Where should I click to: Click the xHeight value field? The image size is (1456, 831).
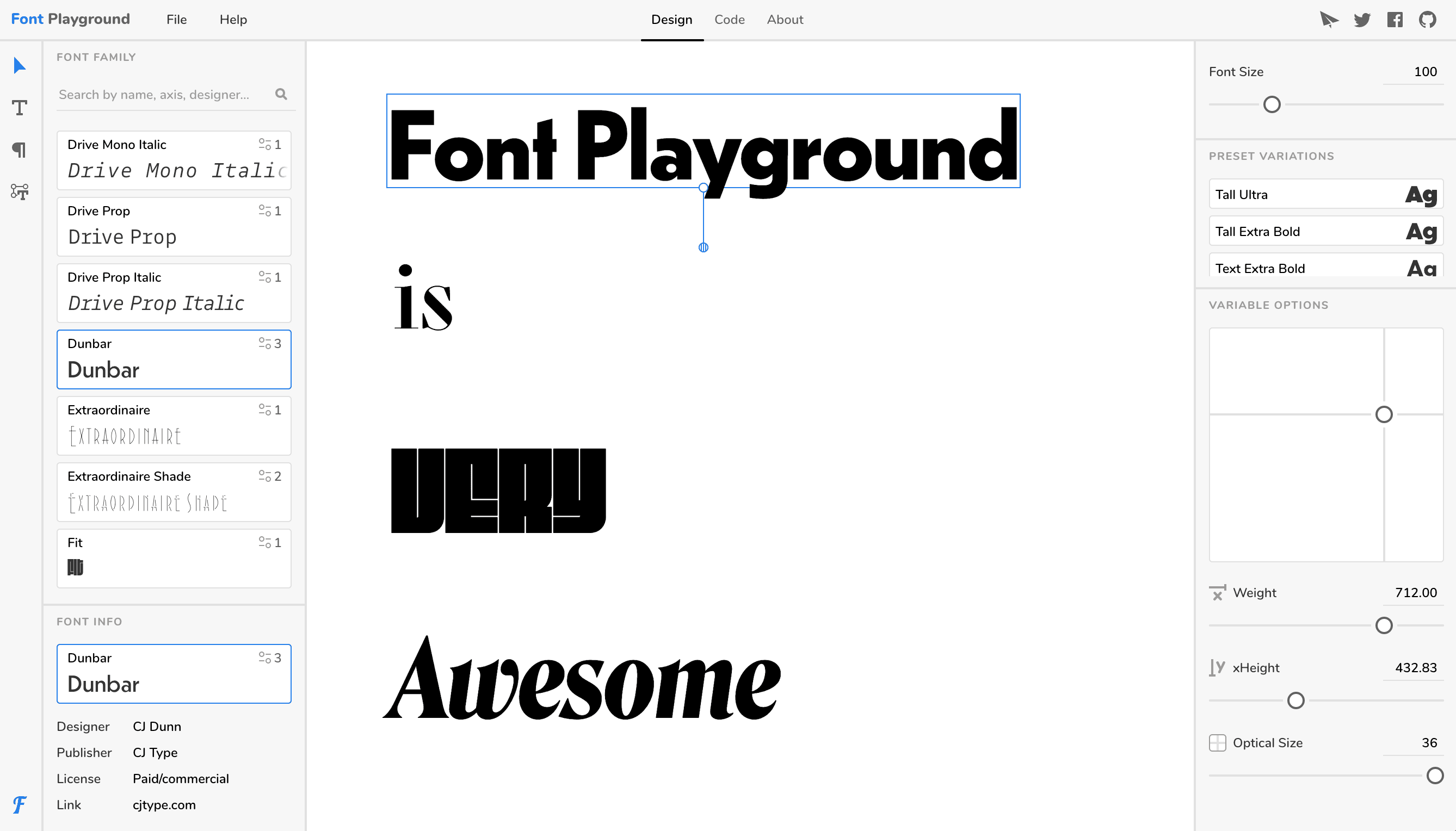(1413, 668)
